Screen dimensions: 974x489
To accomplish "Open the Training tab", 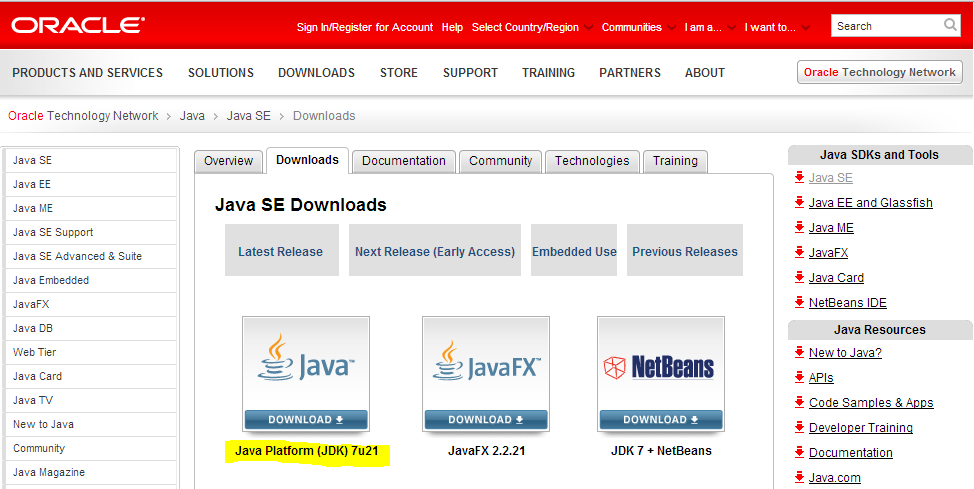I will tap(675, 161).
